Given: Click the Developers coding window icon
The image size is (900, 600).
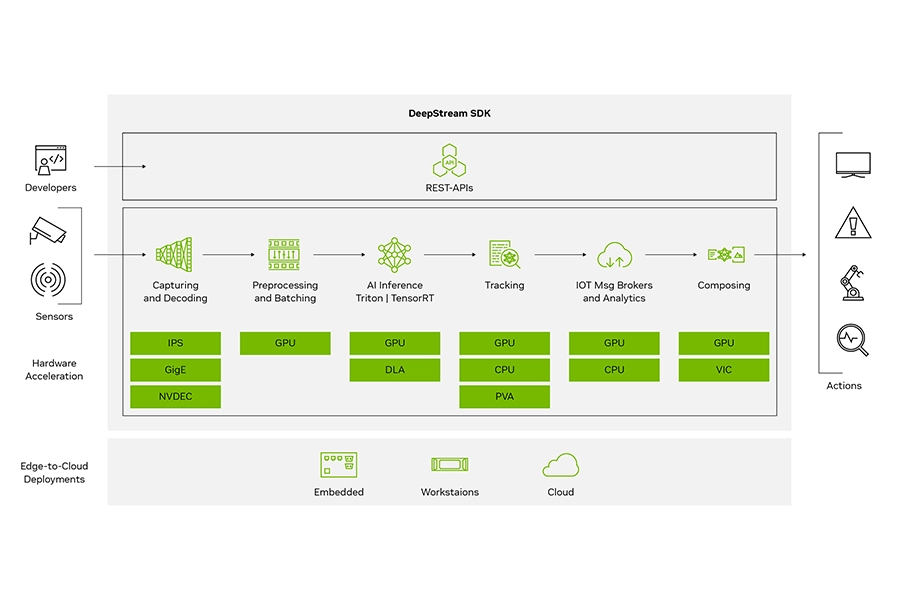Looking at the screenshot, I should [51, 160].
